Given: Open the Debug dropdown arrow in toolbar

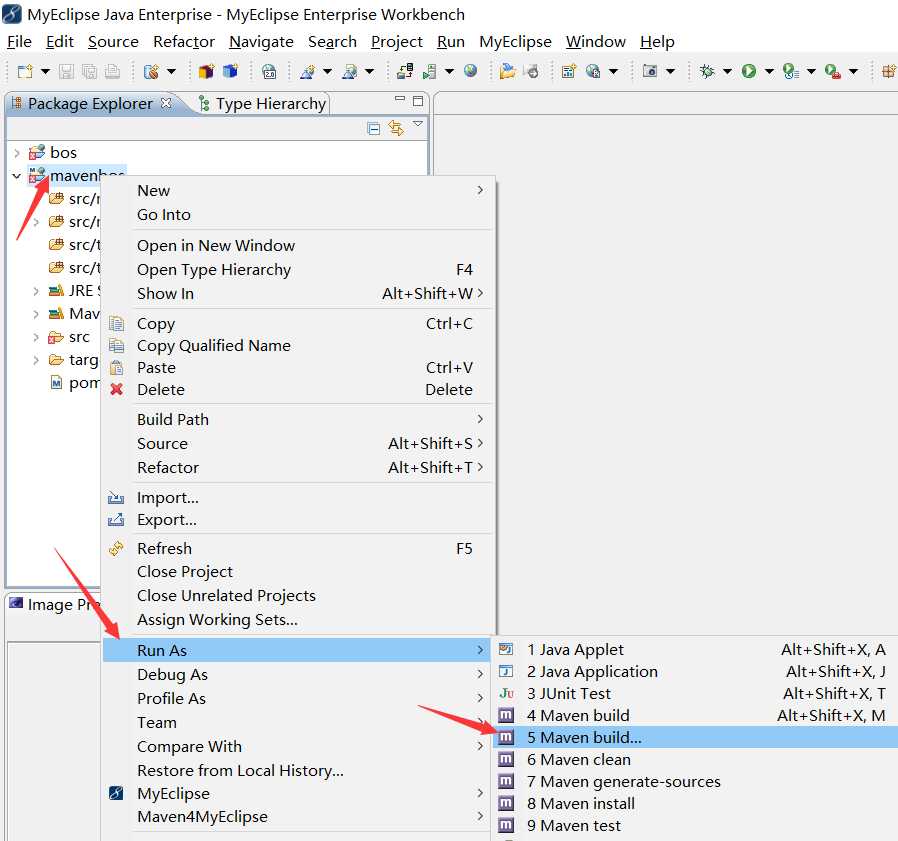Looking at the screenshot, I should pyautogui.click(x=727, y=72).
